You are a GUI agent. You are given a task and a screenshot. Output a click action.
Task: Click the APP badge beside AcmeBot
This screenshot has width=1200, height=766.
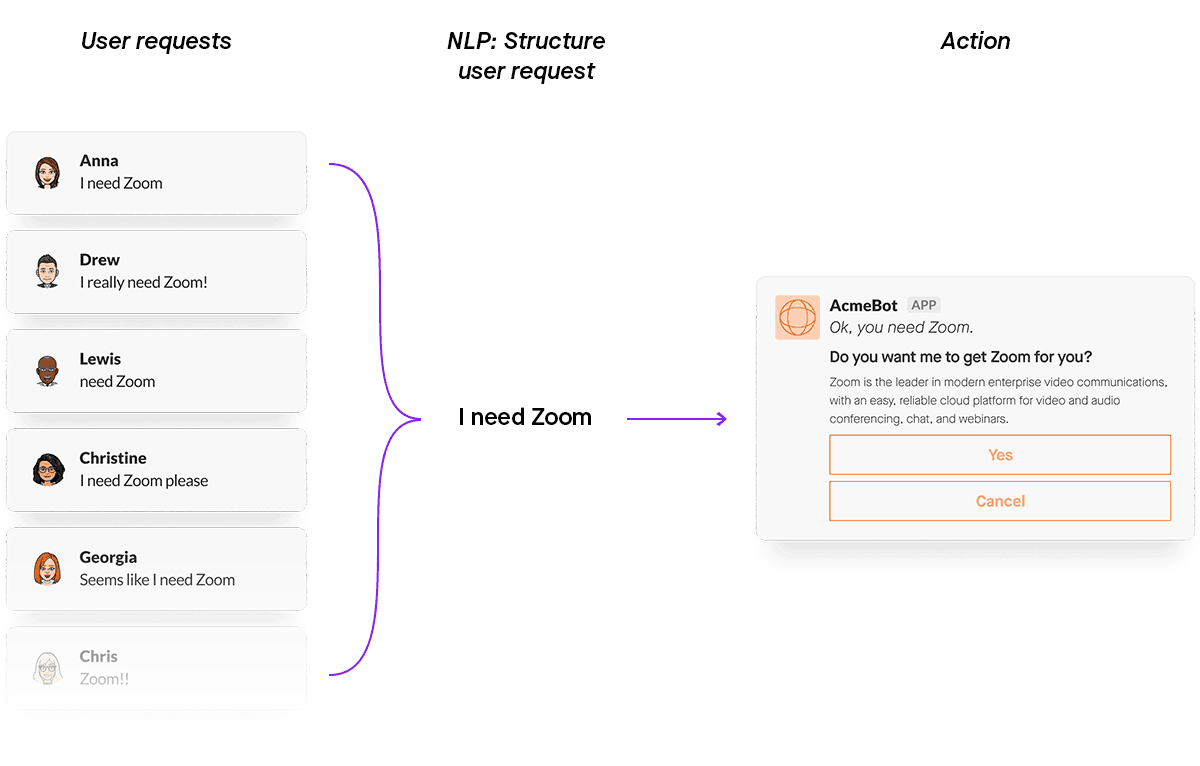pos(923,304)
